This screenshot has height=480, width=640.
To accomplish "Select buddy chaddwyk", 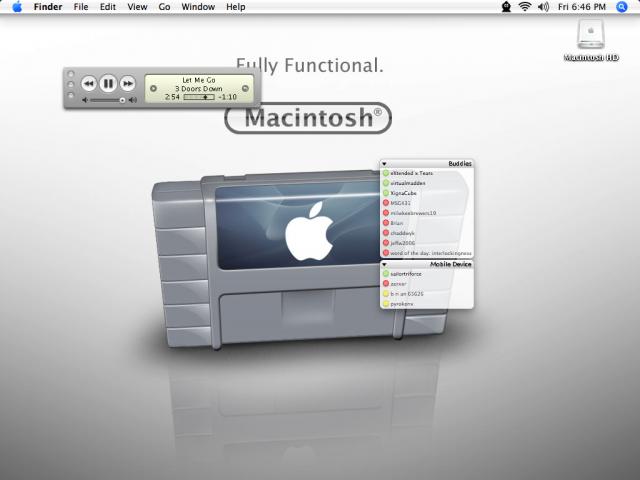I will pos(427,233).
